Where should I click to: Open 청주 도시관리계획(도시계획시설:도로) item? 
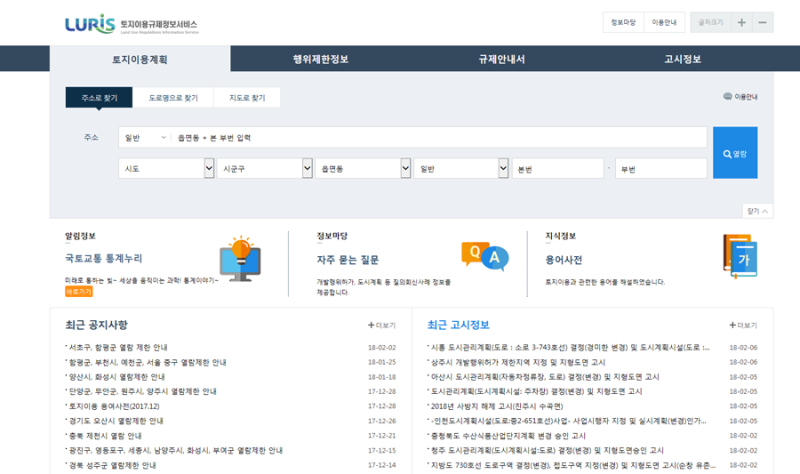[546, 451]
